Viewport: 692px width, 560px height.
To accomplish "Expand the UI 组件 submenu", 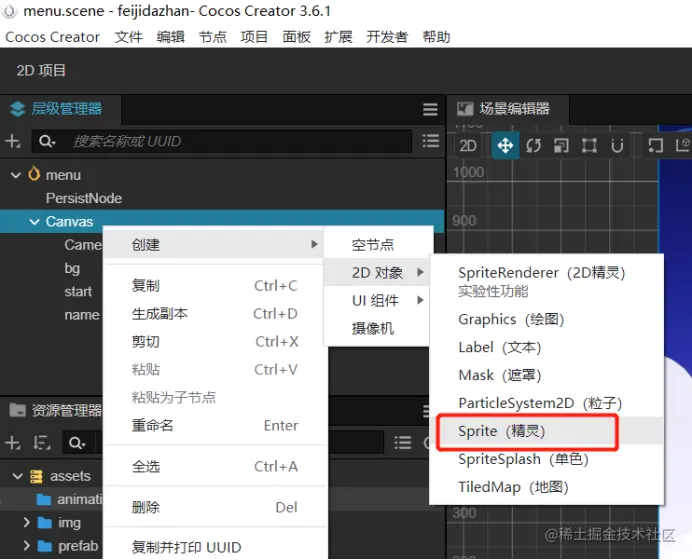I will coord(377,301).
